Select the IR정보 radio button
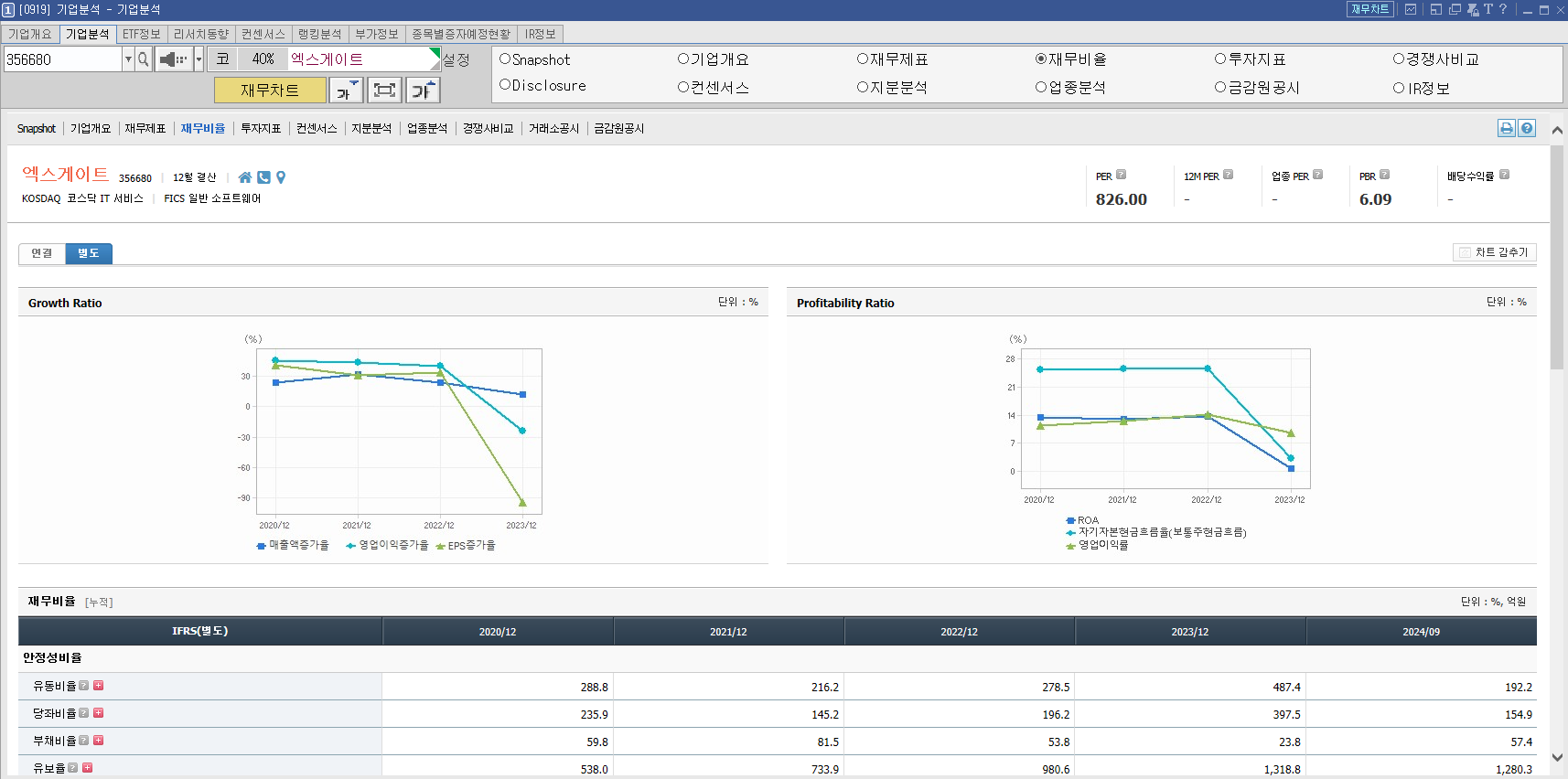Viewport: 1568px width, 779px height. (x=1399, y=89)
